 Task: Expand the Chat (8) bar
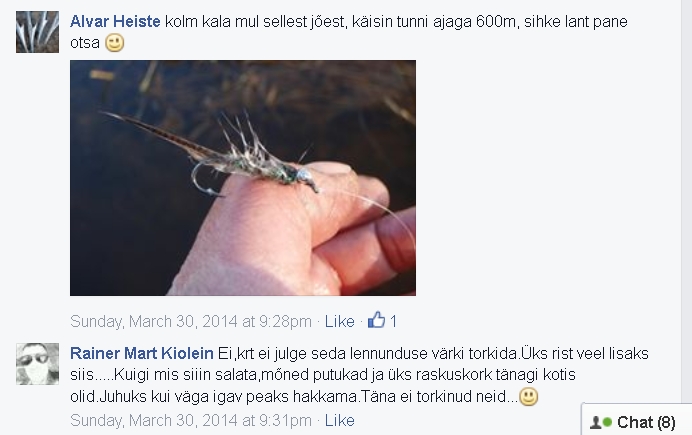coord(636,420)
